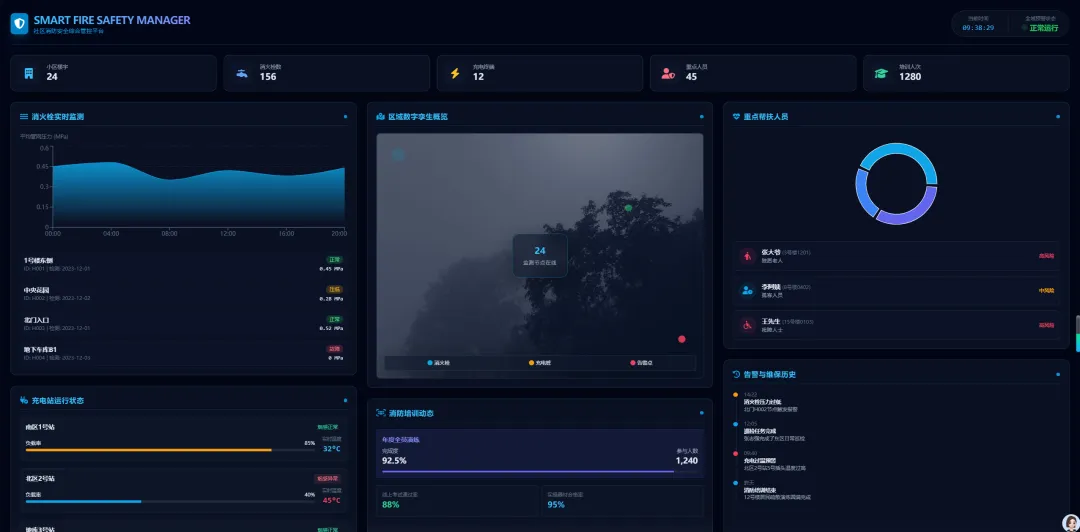This screenshot has width=1080, height=532.
Task: Click the history clock icon beside 告警与维保历史
Action: click(736, 374)
